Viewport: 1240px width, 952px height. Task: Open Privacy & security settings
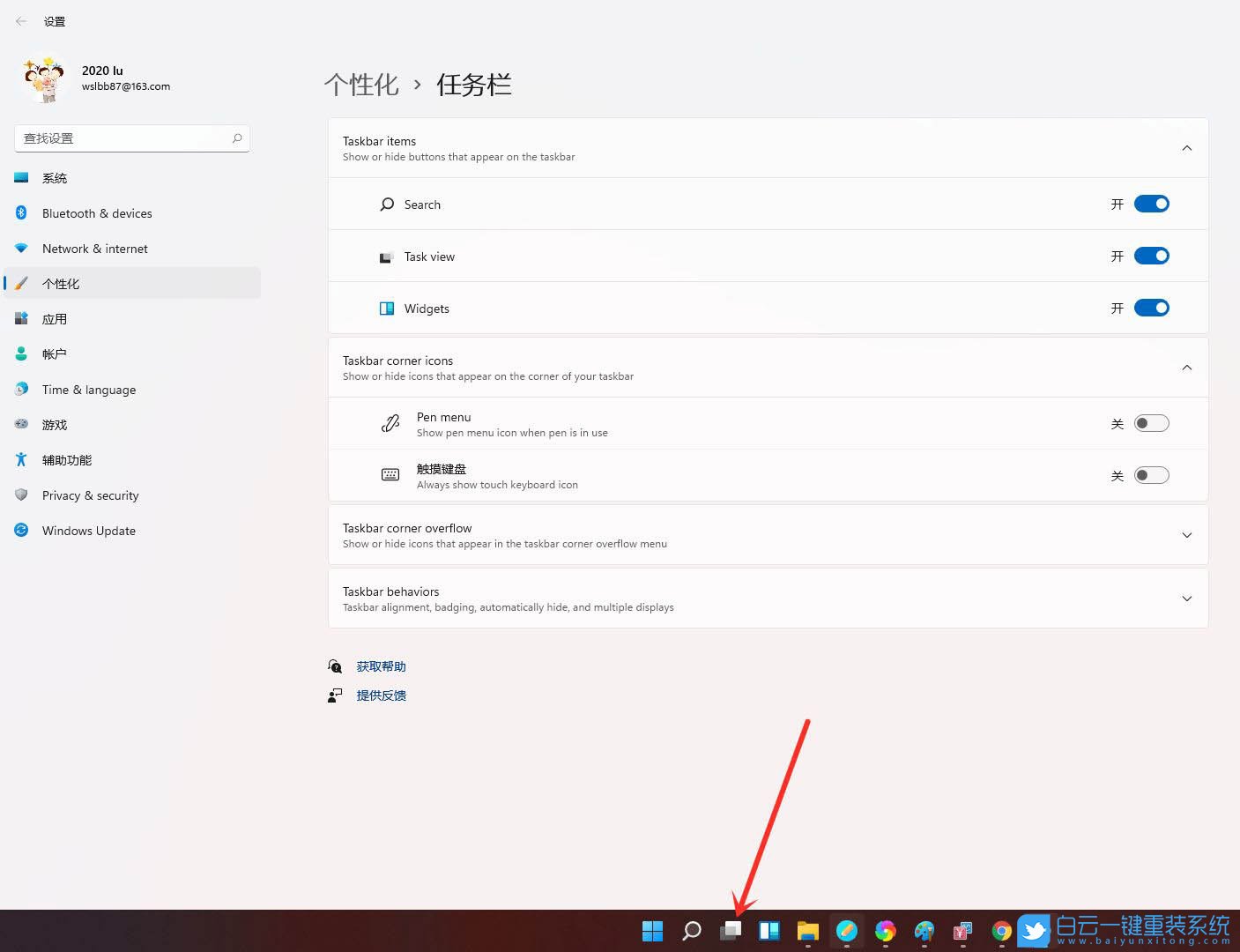pyautogui.click(x=90, y=495)
